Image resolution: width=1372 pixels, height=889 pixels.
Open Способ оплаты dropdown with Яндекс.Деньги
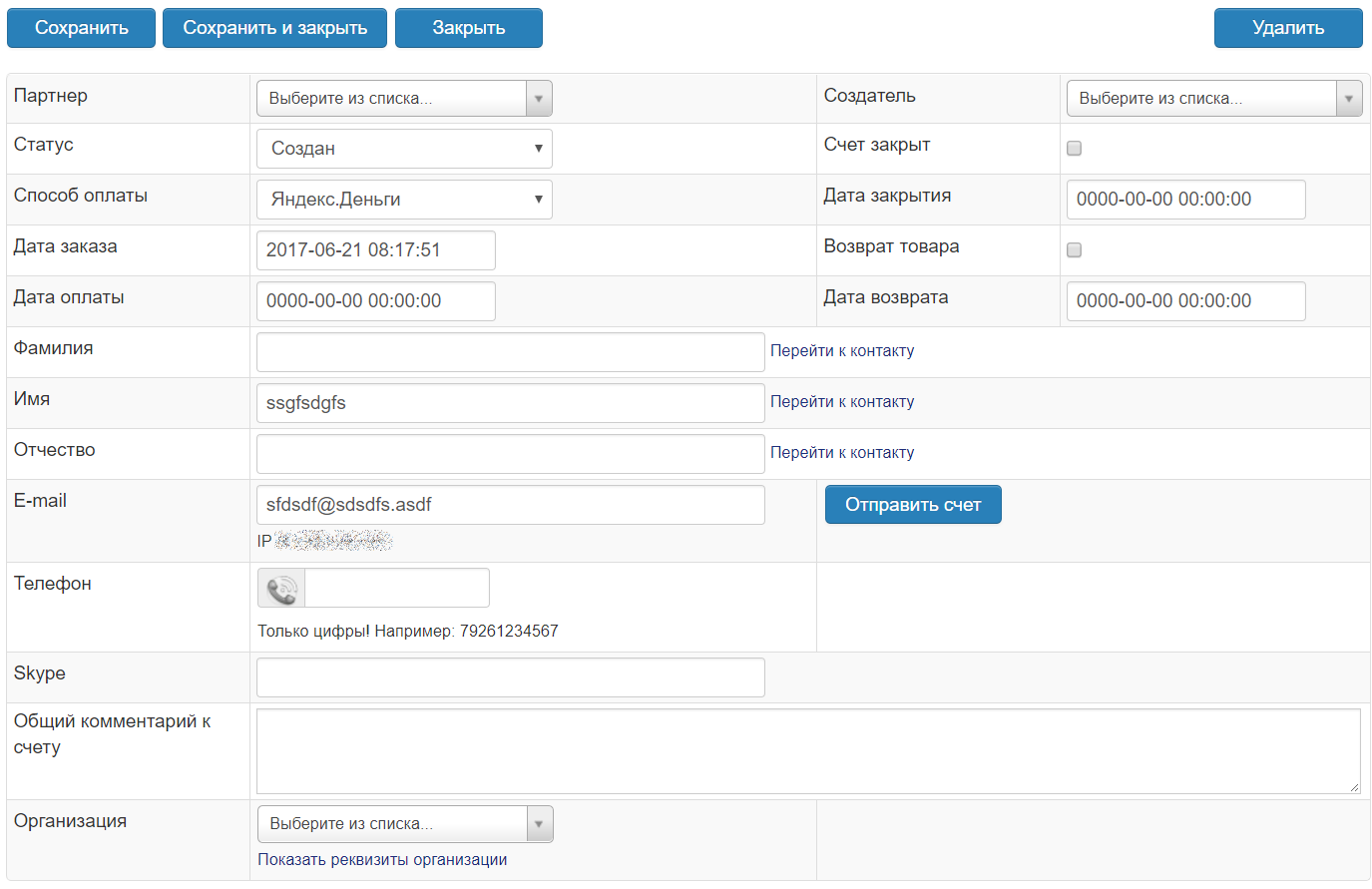point(404,200)
